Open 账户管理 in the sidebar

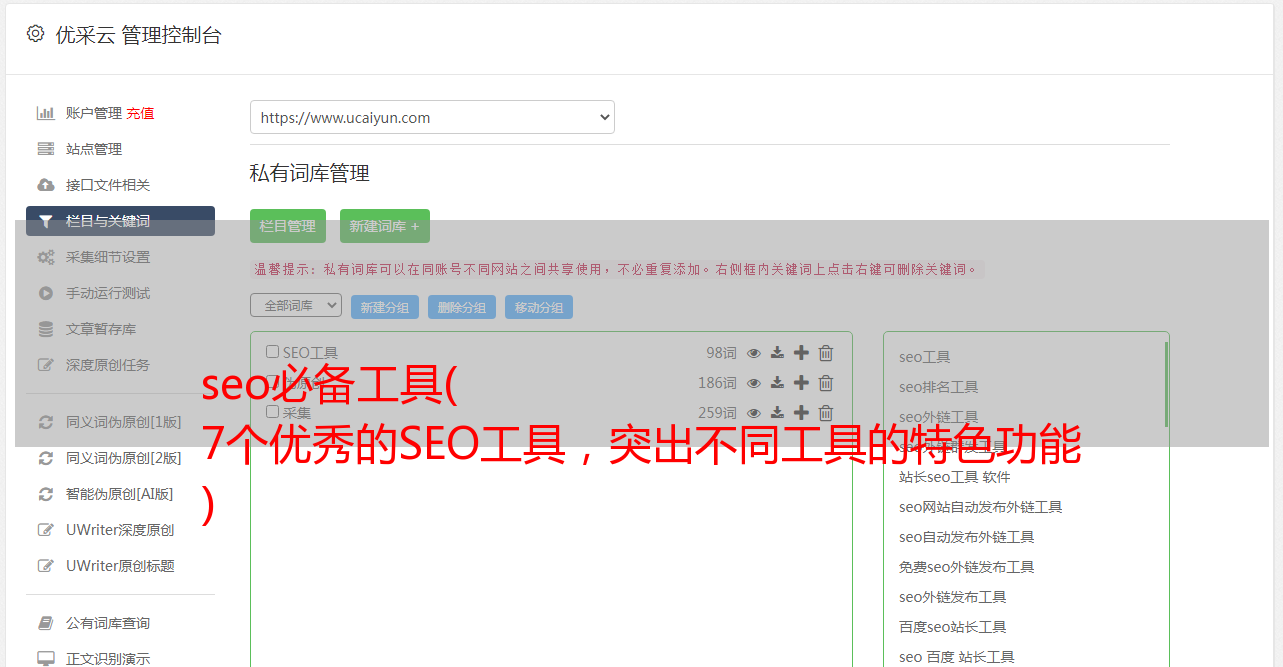(93, 113)
